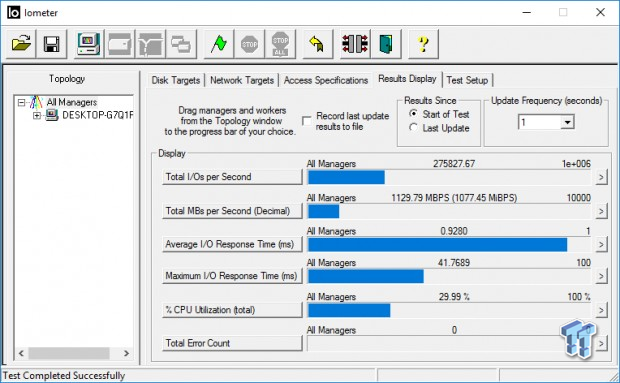Enable Record last update results to file
Screen dimensions: 620x383
point(306,121)
